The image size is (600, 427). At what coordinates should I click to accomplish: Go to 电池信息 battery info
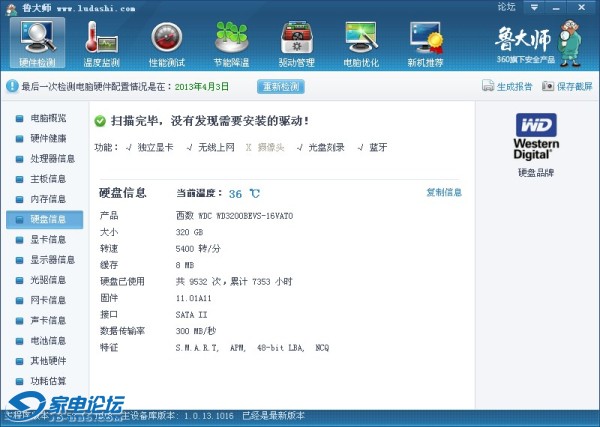46,341
